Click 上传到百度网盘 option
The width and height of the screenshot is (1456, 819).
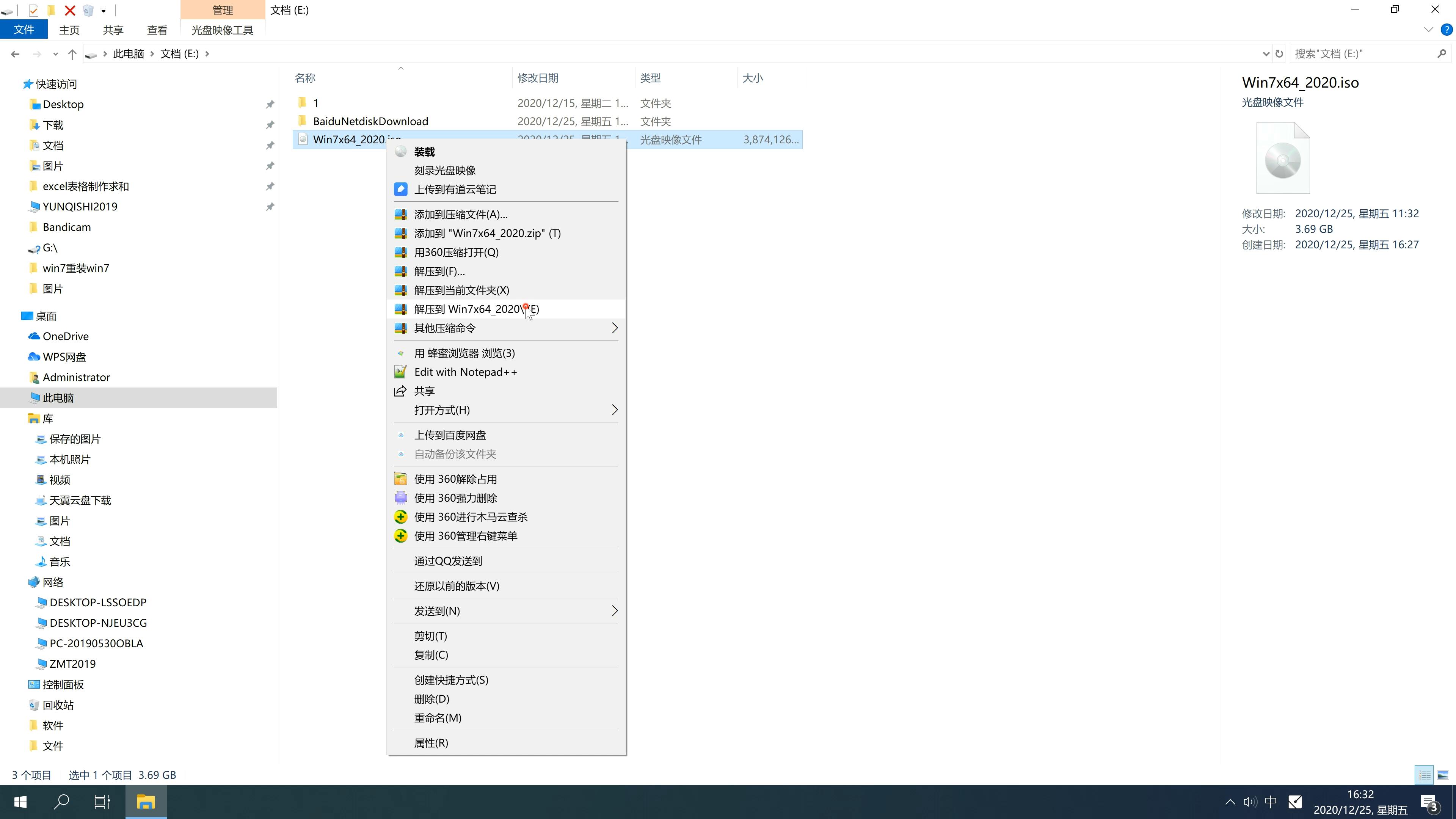[450, 434]
